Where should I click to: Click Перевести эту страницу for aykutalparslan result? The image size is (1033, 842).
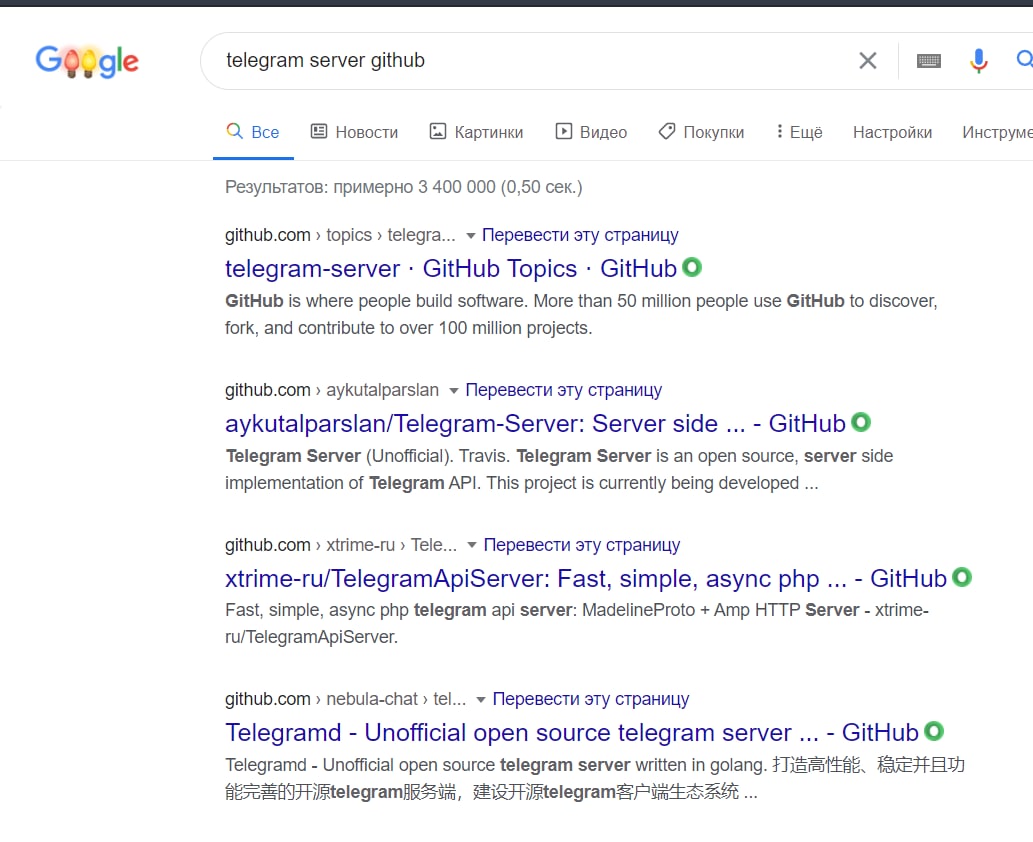pos(563,390)
